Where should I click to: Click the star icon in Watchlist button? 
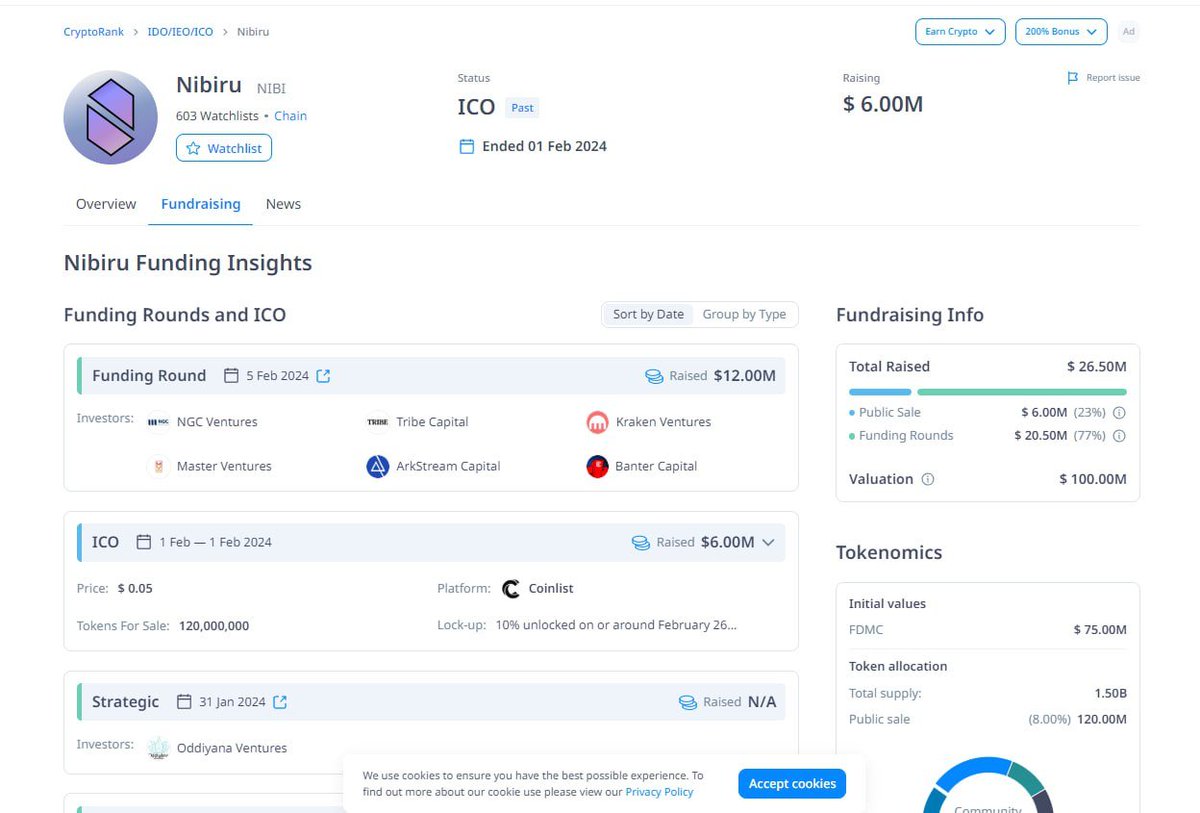(194, 148)
